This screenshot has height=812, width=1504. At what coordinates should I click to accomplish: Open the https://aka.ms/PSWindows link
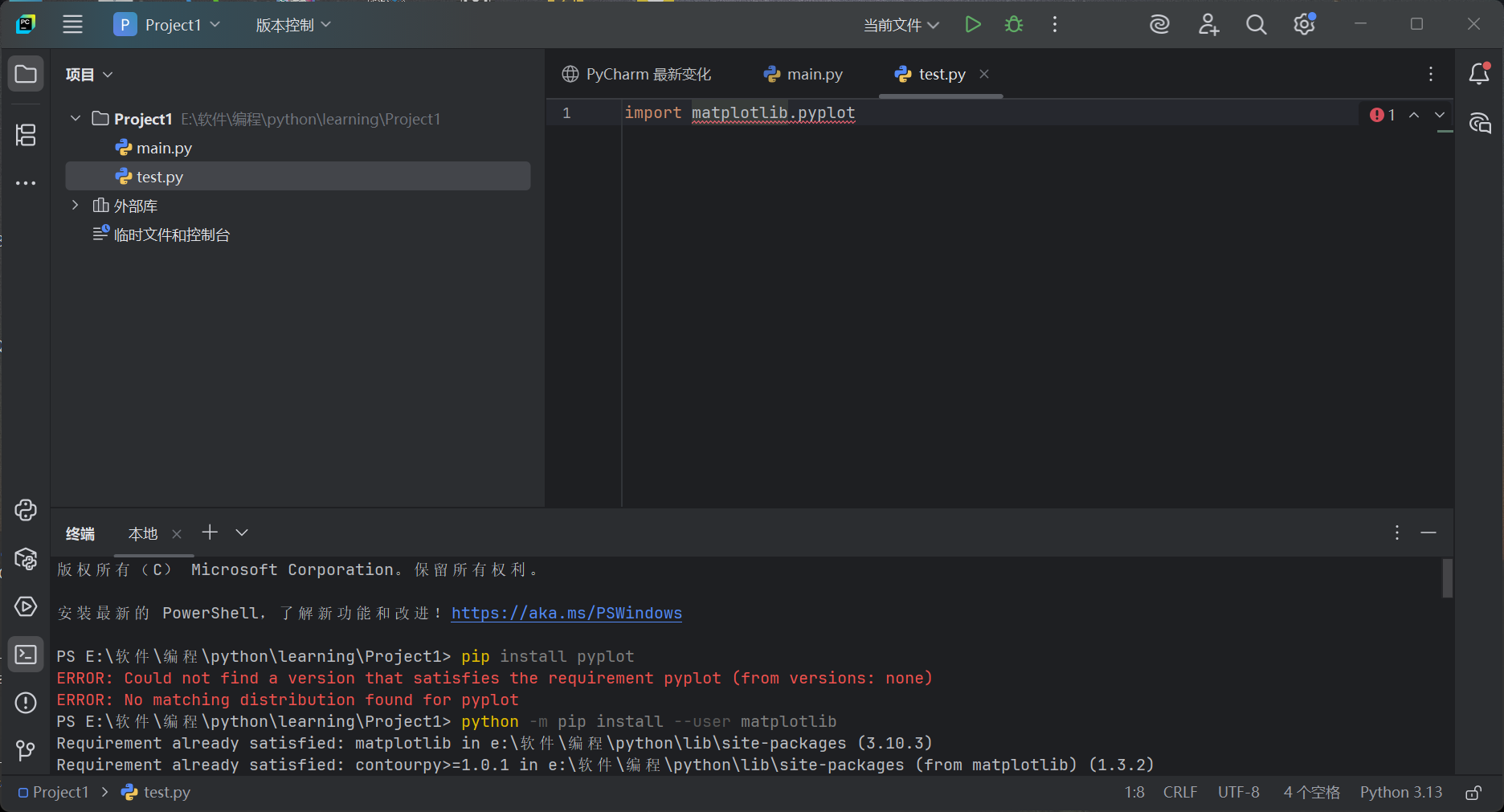(566, 613)
